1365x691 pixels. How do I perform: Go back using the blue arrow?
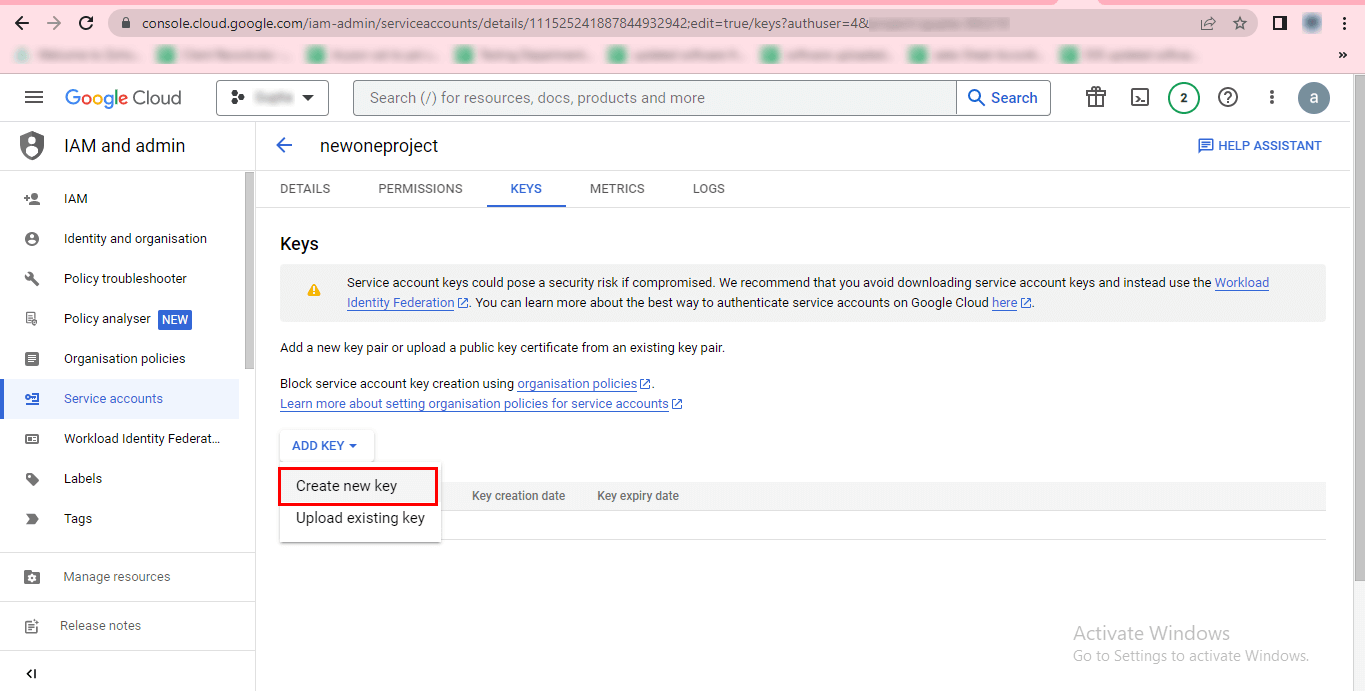[x=284, y=146]
